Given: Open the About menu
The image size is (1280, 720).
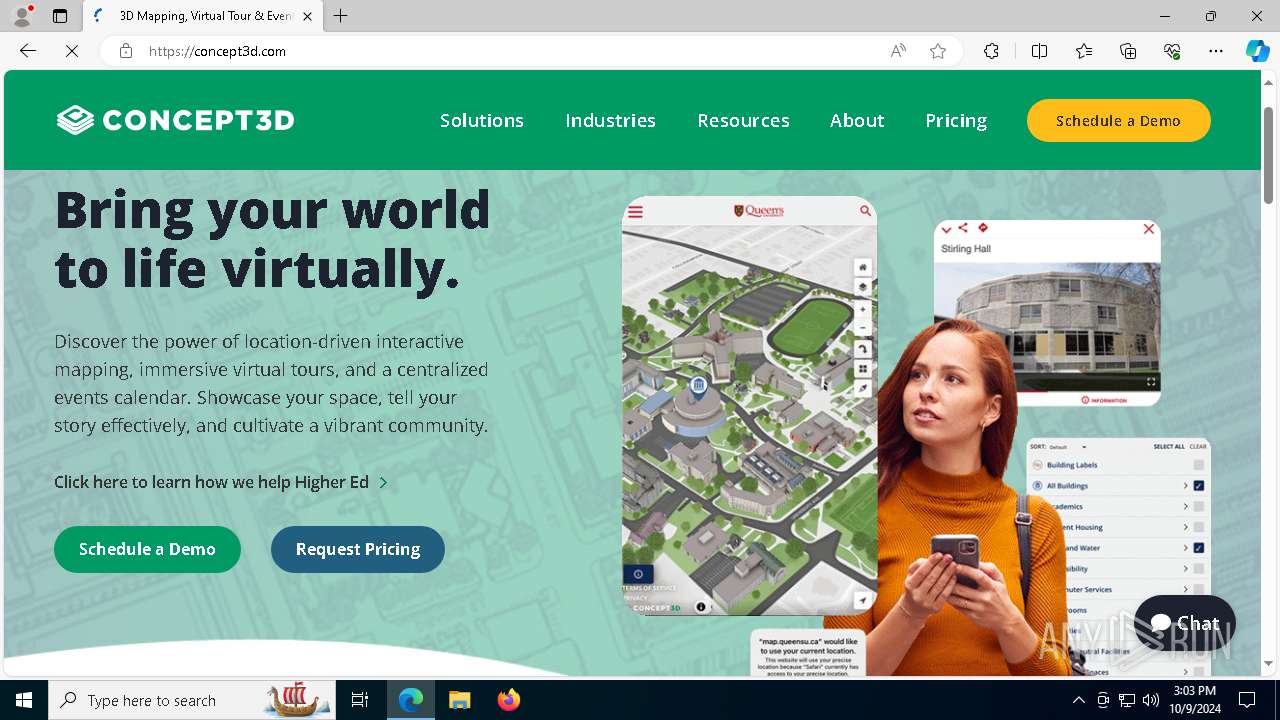Looking at the screenshot, I should click(x=857, y=120).
